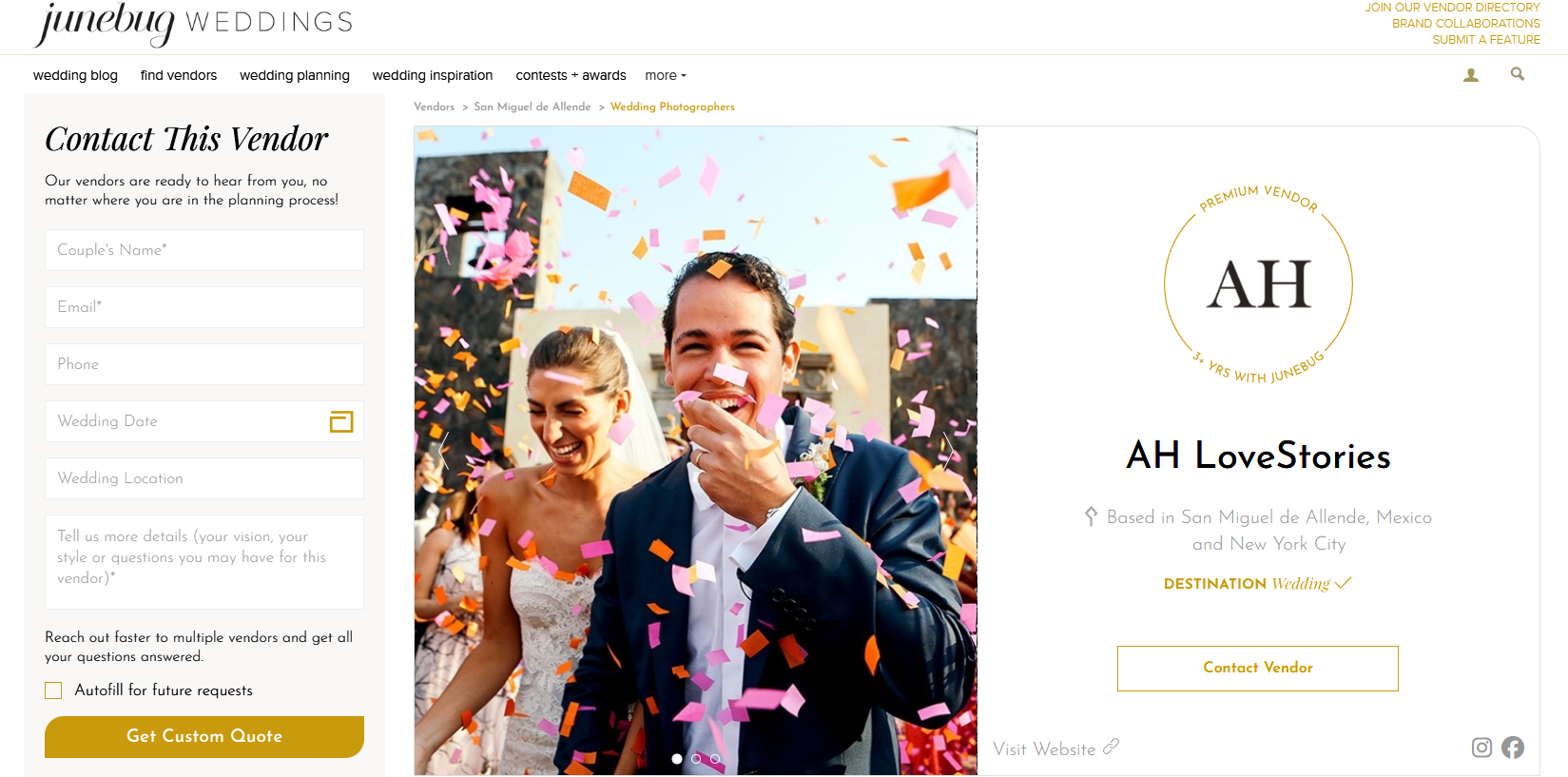Viewport: 1568px width, 777px height.
Task: Select the third carousel dot
Action: (715, 759)
